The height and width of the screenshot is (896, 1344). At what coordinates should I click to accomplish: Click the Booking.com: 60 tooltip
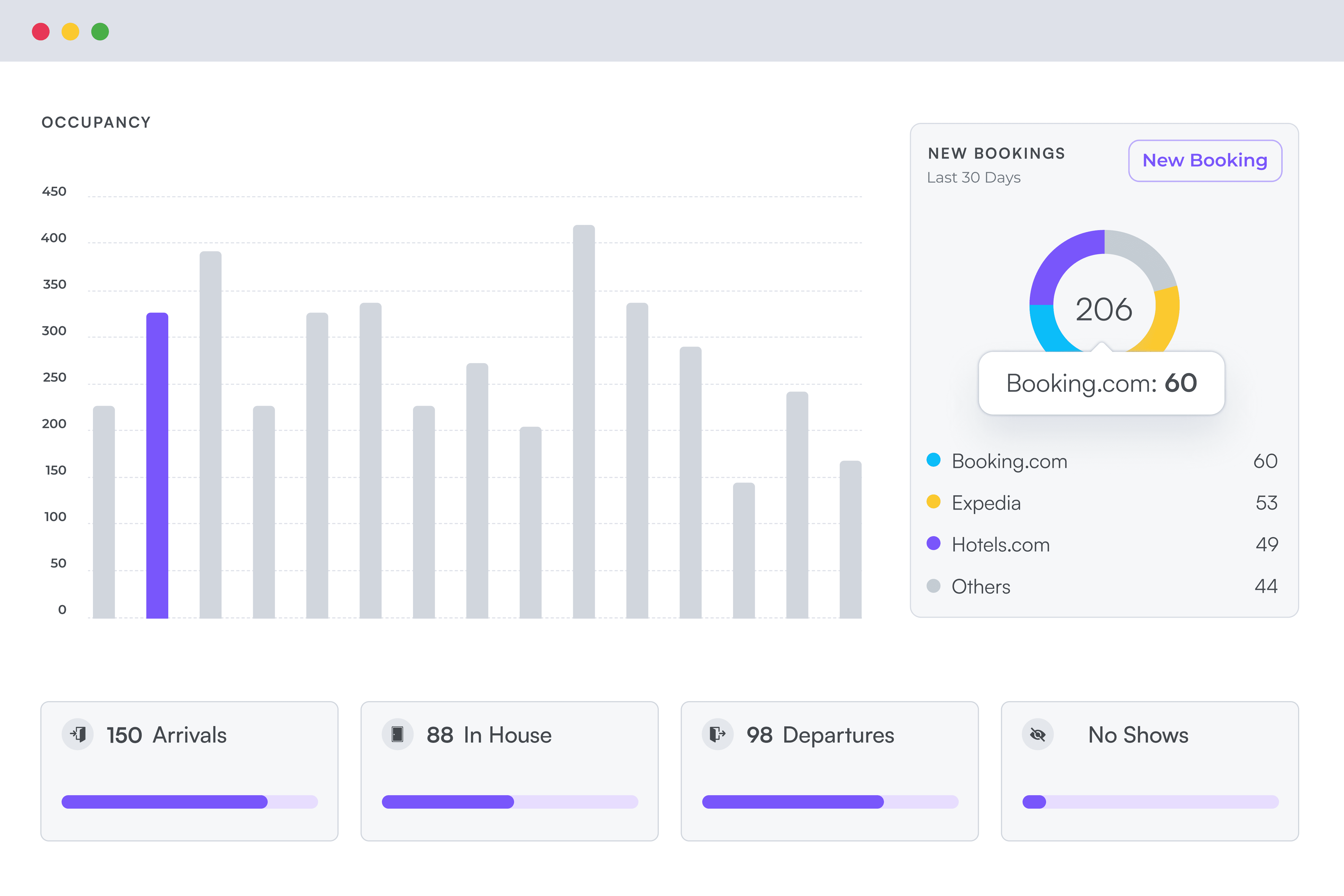(x=1101, y=383)
